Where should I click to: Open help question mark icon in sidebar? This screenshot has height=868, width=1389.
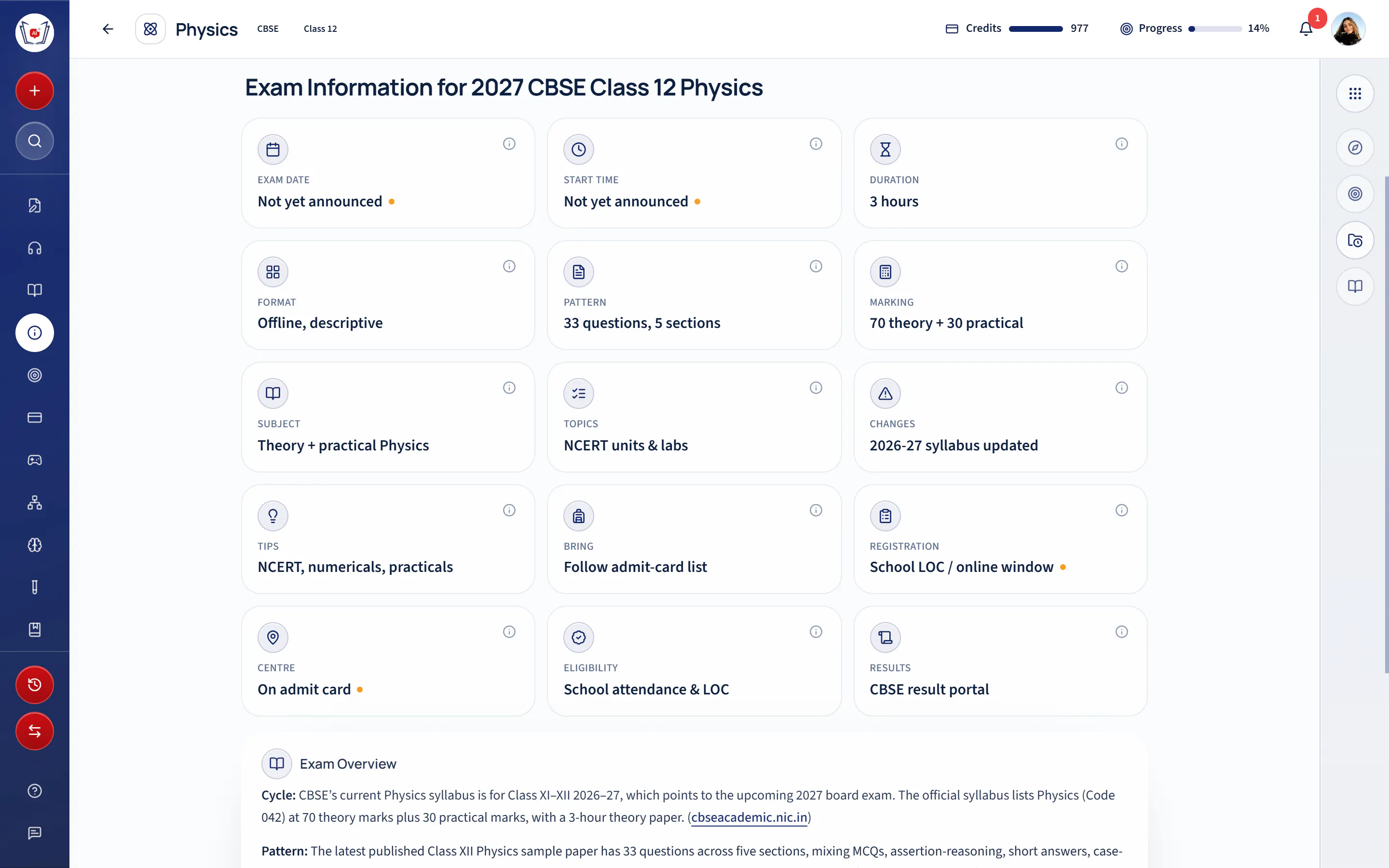tap(34, 790)
